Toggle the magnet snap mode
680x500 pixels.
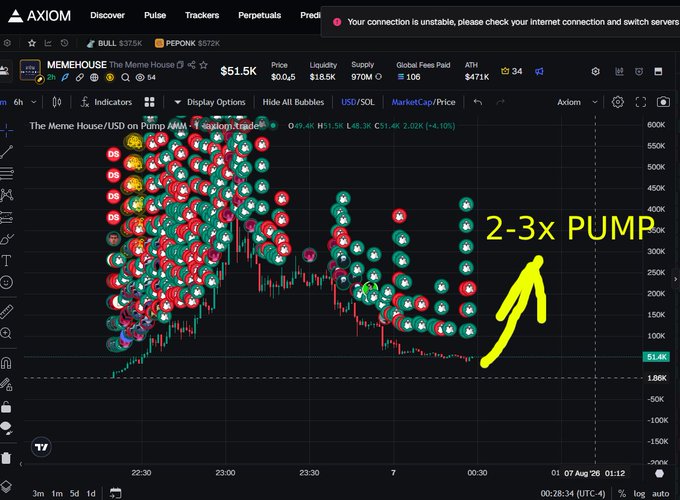point(6,363)
